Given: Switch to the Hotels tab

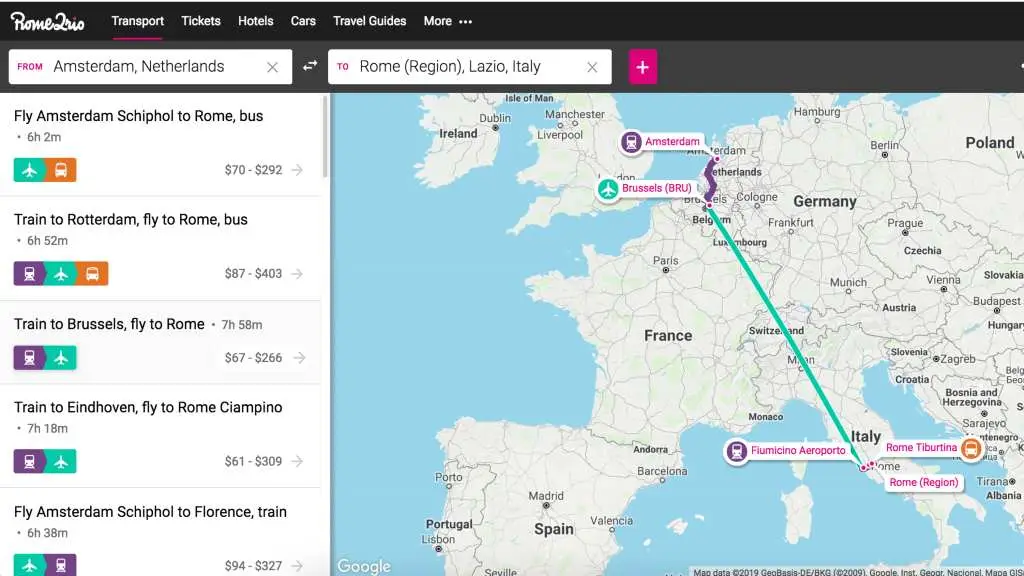Looking at the screenshot, I should [x=255, y=20].
